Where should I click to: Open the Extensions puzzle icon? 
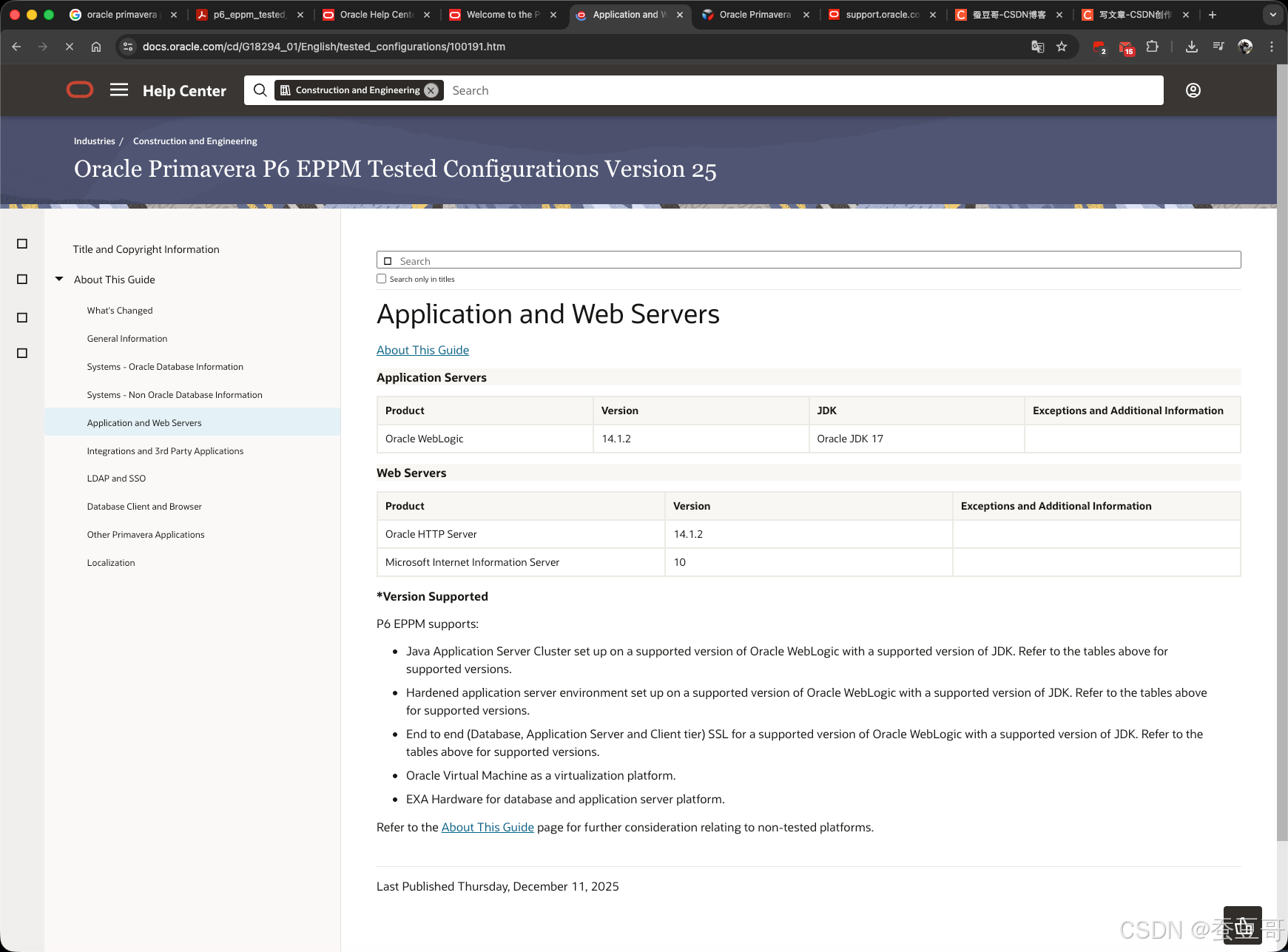pos(1152,47)
